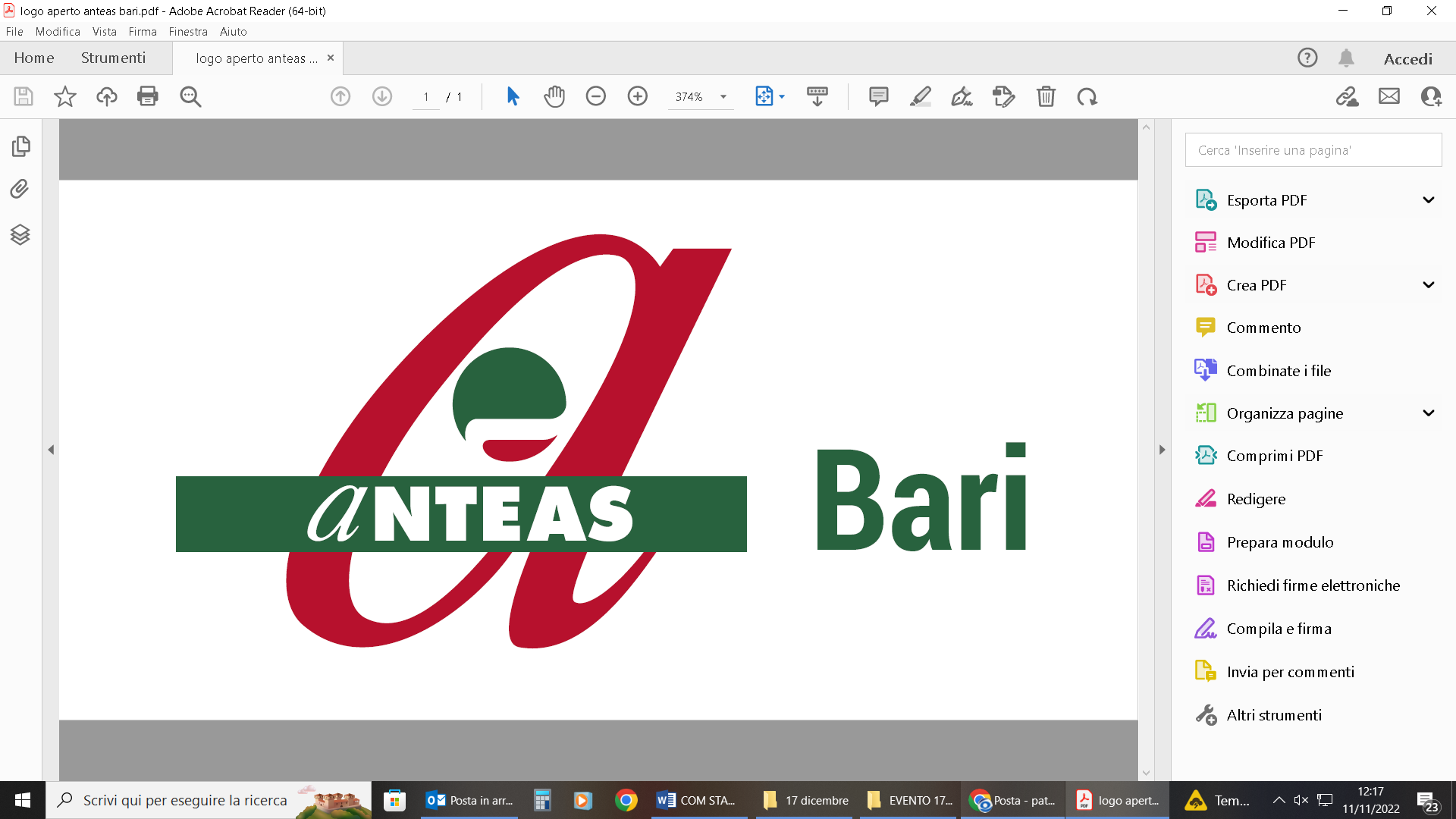Invite people to share file
This screenshot has height=819, width=1456.
[x=1431, y=96]
